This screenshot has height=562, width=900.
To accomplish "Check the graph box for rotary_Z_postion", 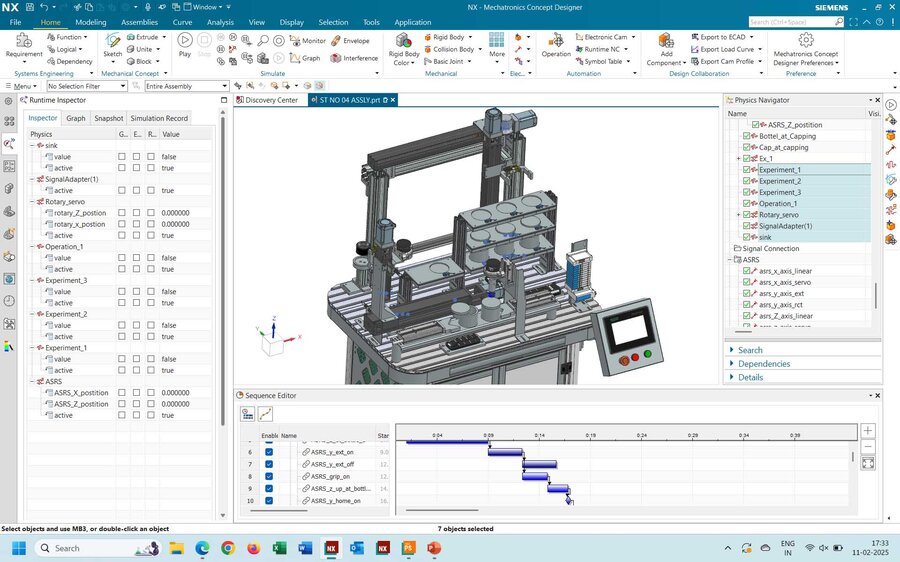I will (x=122, y=212).
